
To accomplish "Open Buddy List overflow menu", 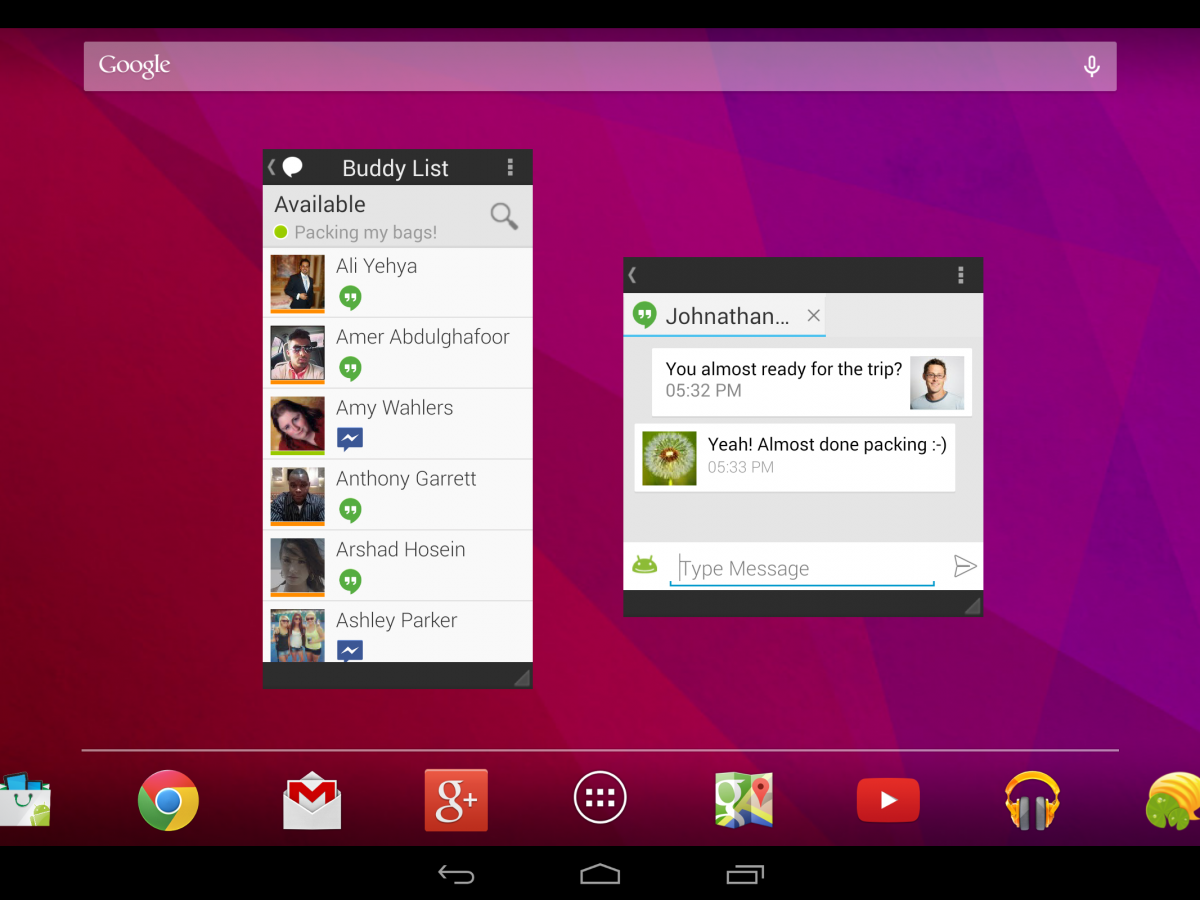I will (510, 167).
